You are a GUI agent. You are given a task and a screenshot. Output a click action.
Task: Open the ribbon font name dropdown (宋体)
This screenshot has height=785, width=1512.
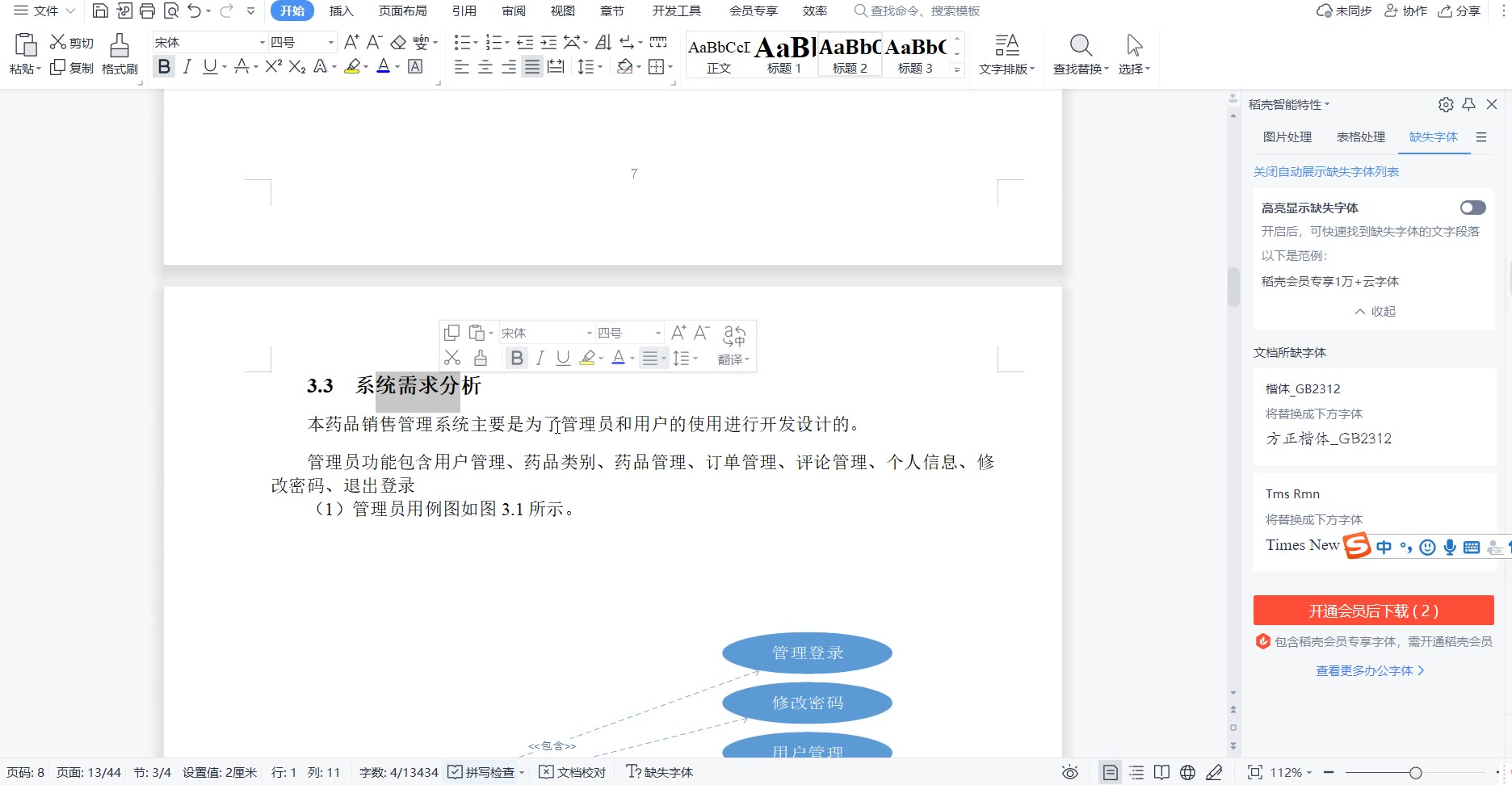[x=262, y=42]
